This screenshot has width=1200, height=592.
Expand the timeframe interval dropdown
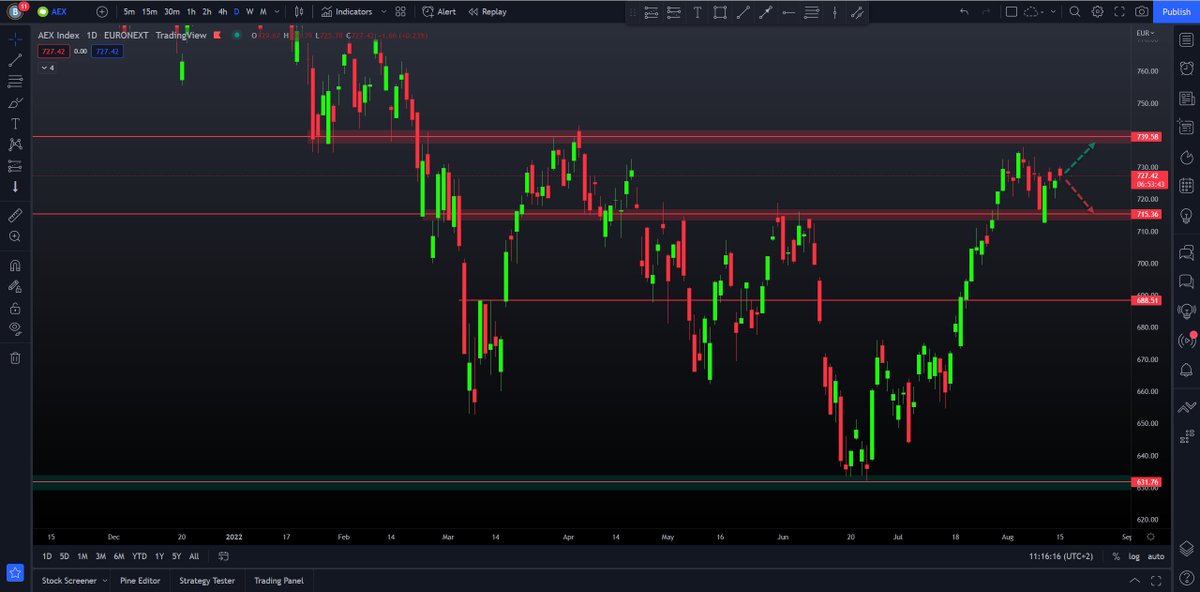pyautogui.click(x=277, y=12)
